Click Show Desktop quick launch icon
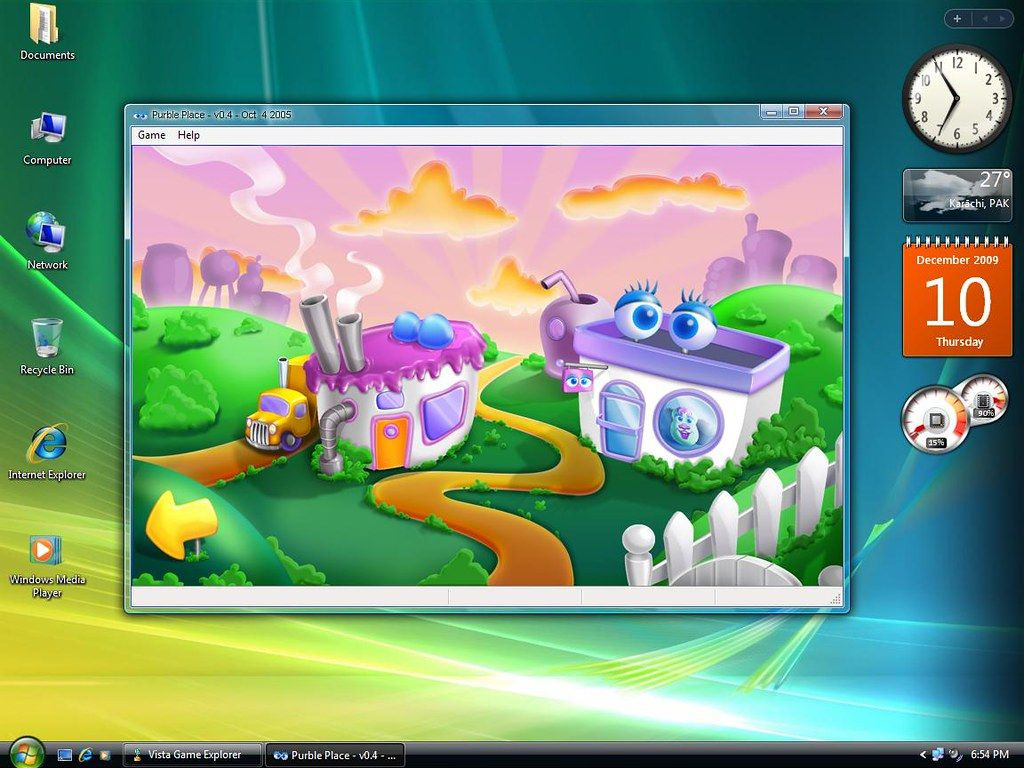 click(65, 755)
